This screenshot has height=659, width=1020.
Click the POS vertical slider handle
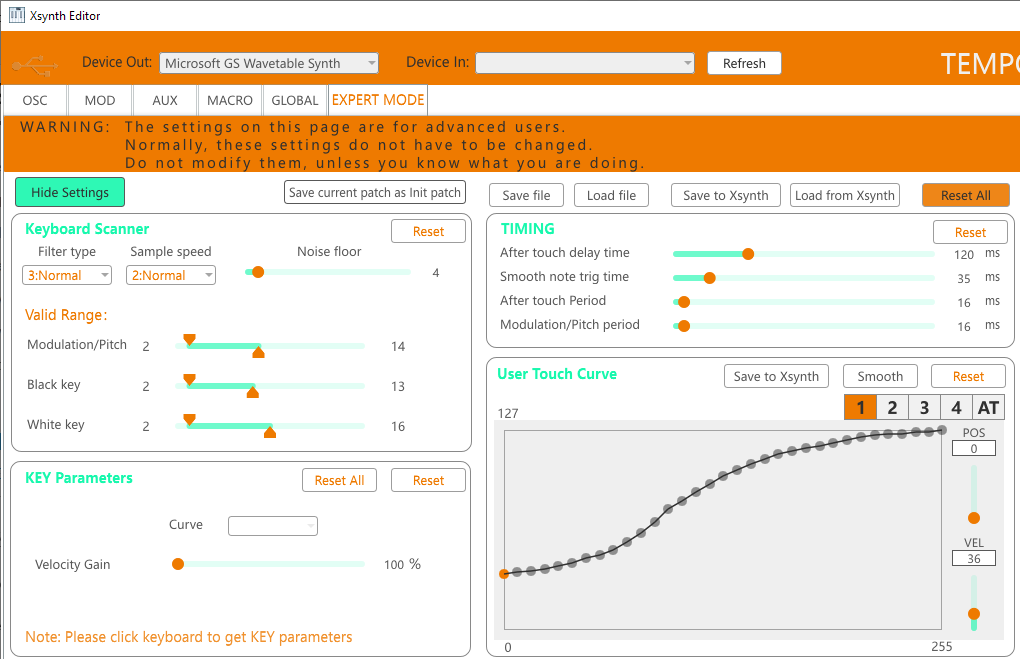974,518
